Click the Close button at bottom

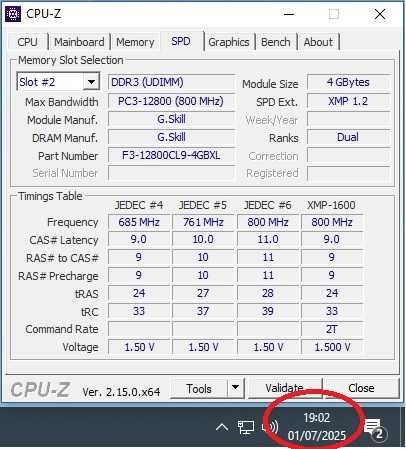[361, 388]
